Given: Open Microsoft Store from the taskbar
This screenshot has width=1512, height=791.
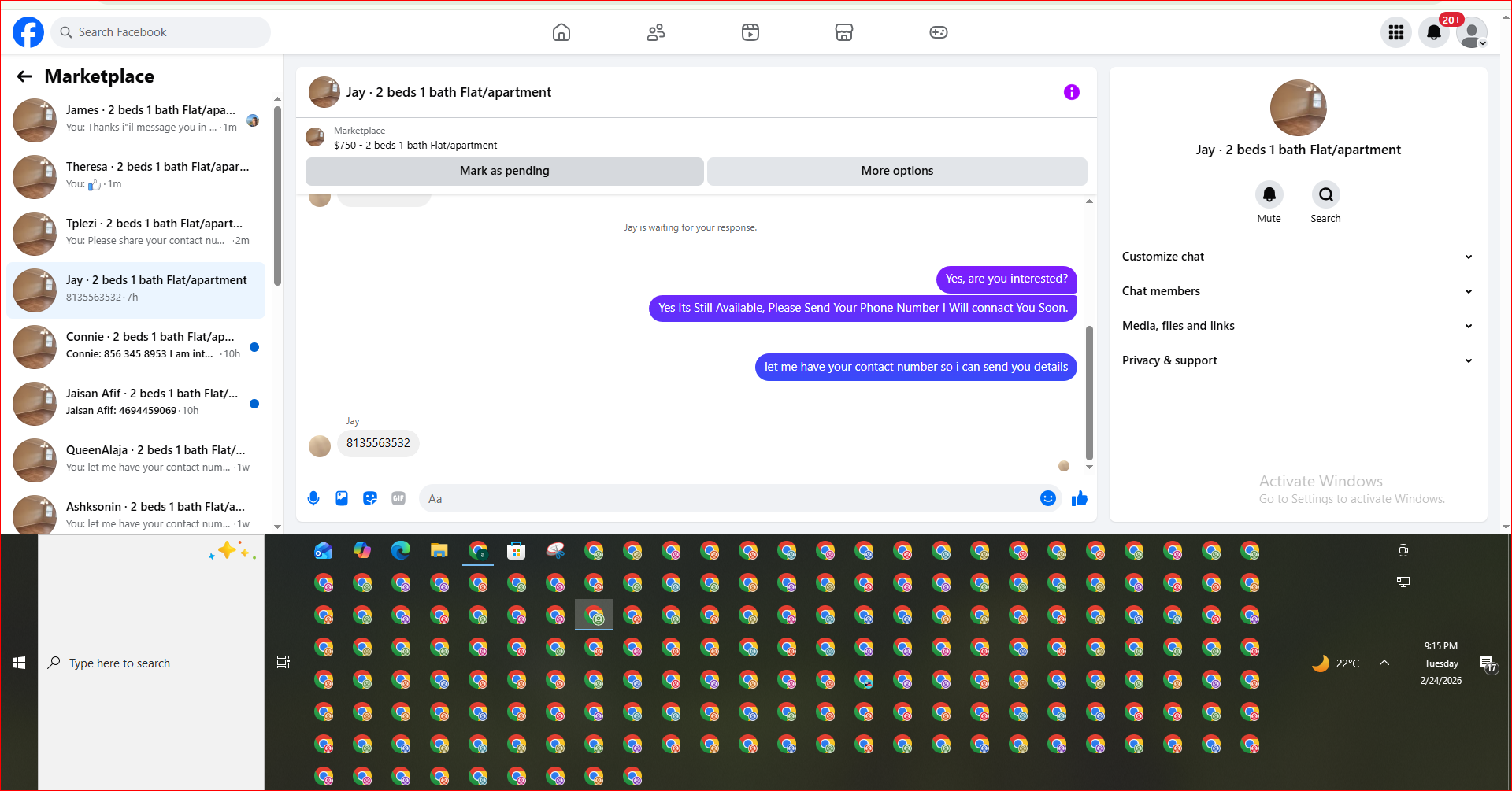Looking at the screenshot, I should tap(517, 551).
